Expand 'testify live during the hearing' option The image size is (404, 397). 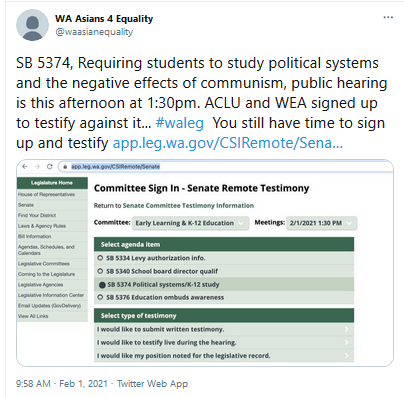click(x=224, y=342)
